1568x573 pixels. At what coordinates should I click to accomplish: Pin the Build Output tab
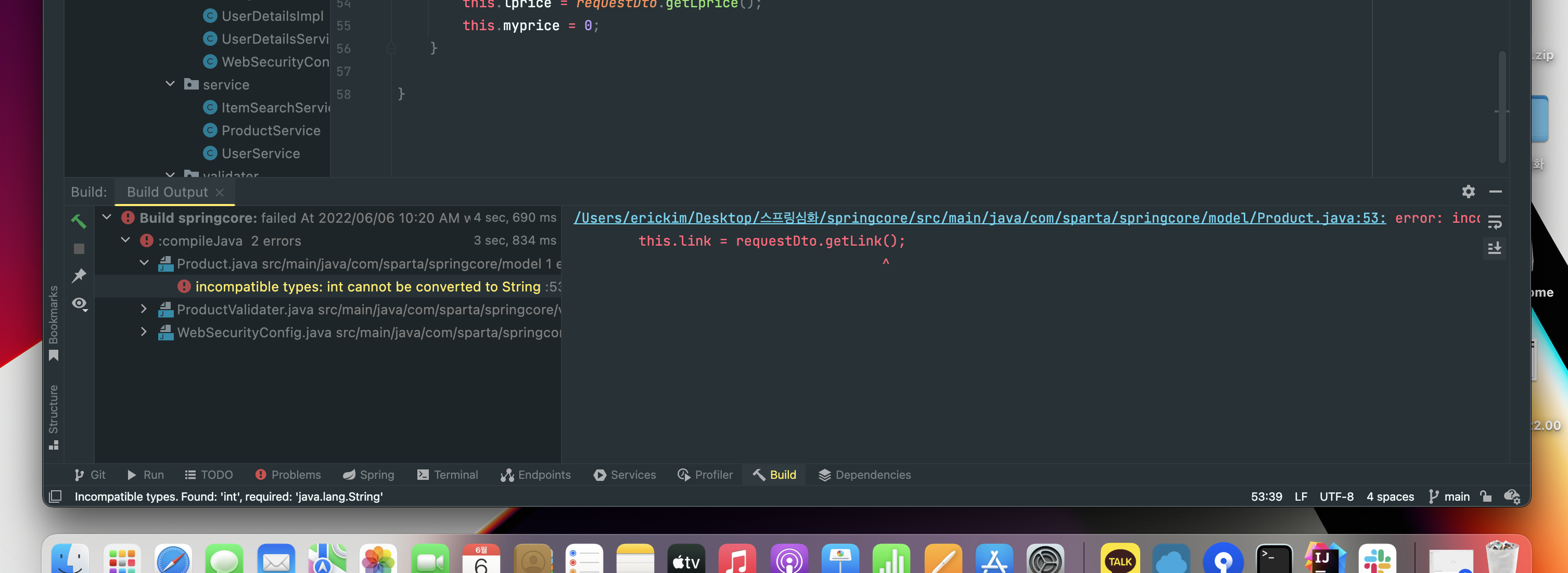(x=79, y=276)
